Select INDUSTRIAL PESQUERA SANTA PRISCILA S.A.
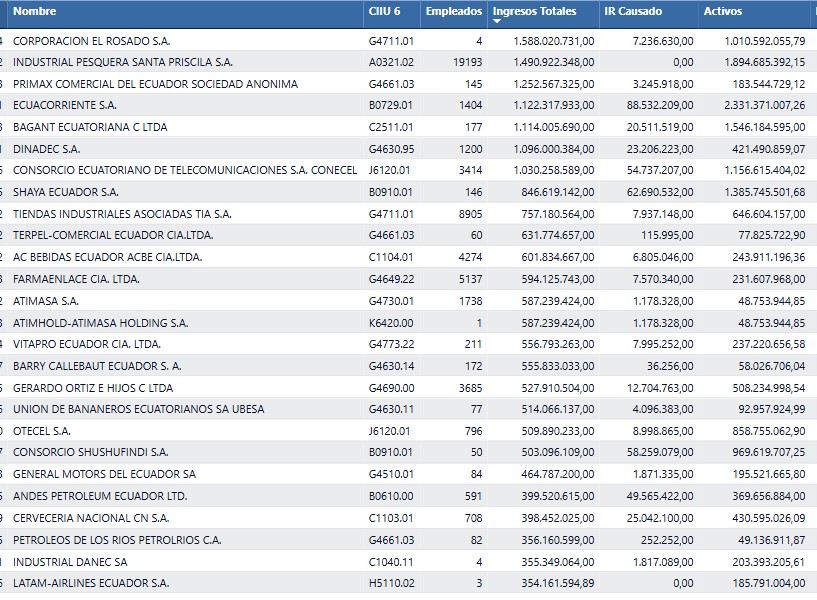Screen dimensions: 817x600 (x=122, y=62)
